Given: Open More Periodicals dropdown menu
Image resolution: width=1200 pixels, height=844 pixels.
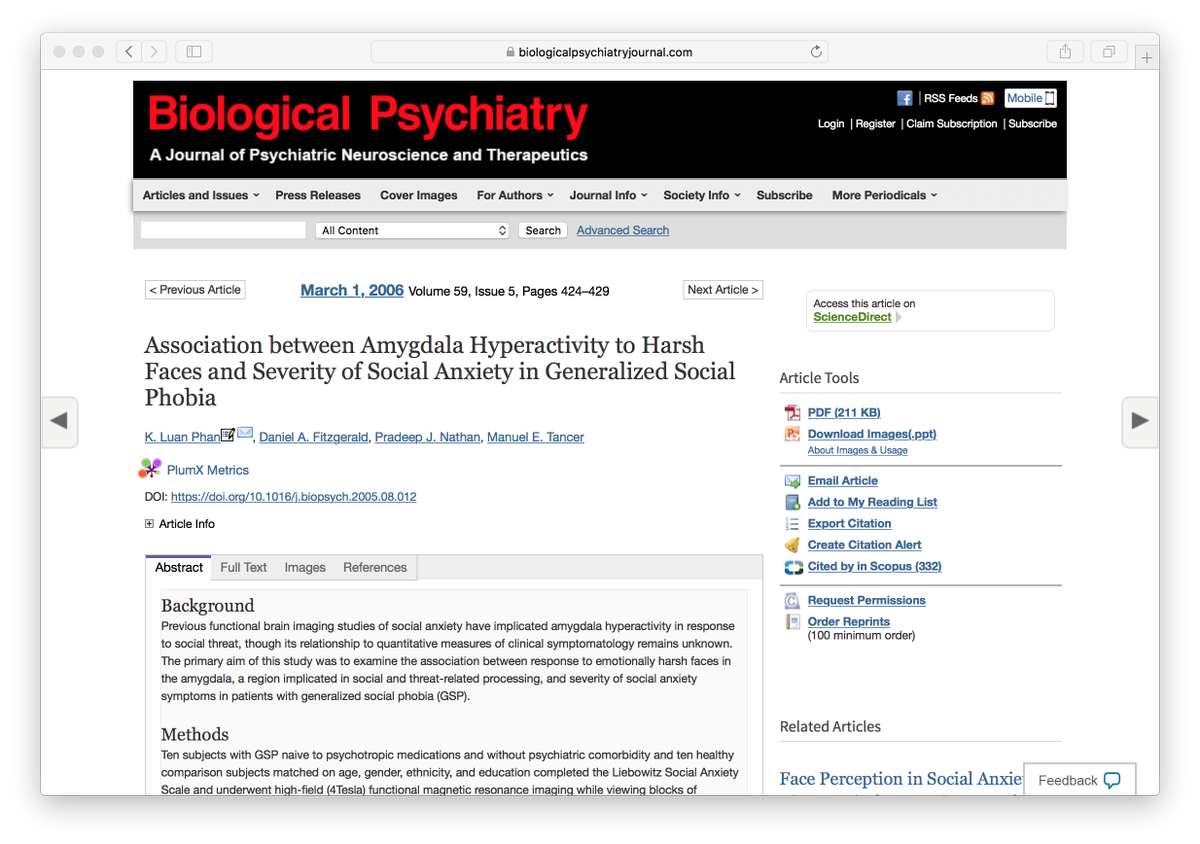Looking at the screenshot, I should (884, 195).
